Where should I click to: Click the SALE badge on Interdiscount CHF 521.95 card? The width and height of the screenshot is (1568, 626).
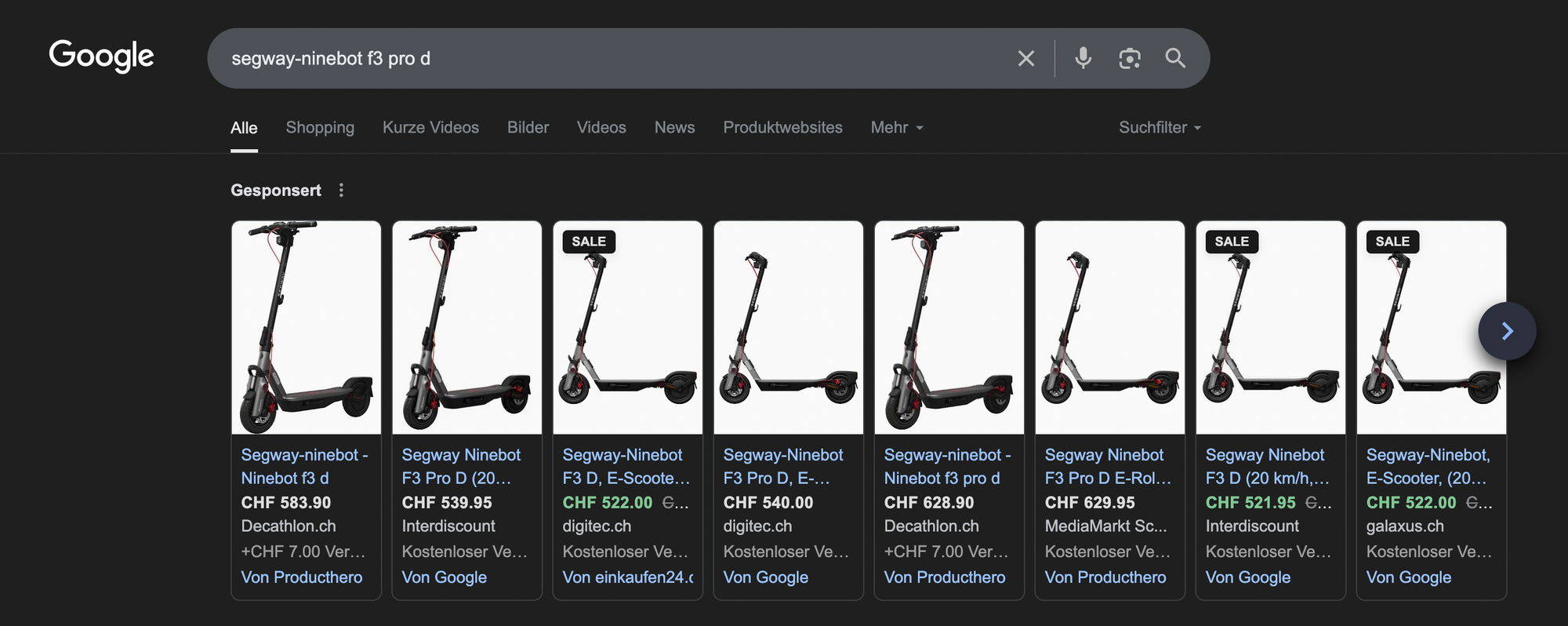(1232, 242)
